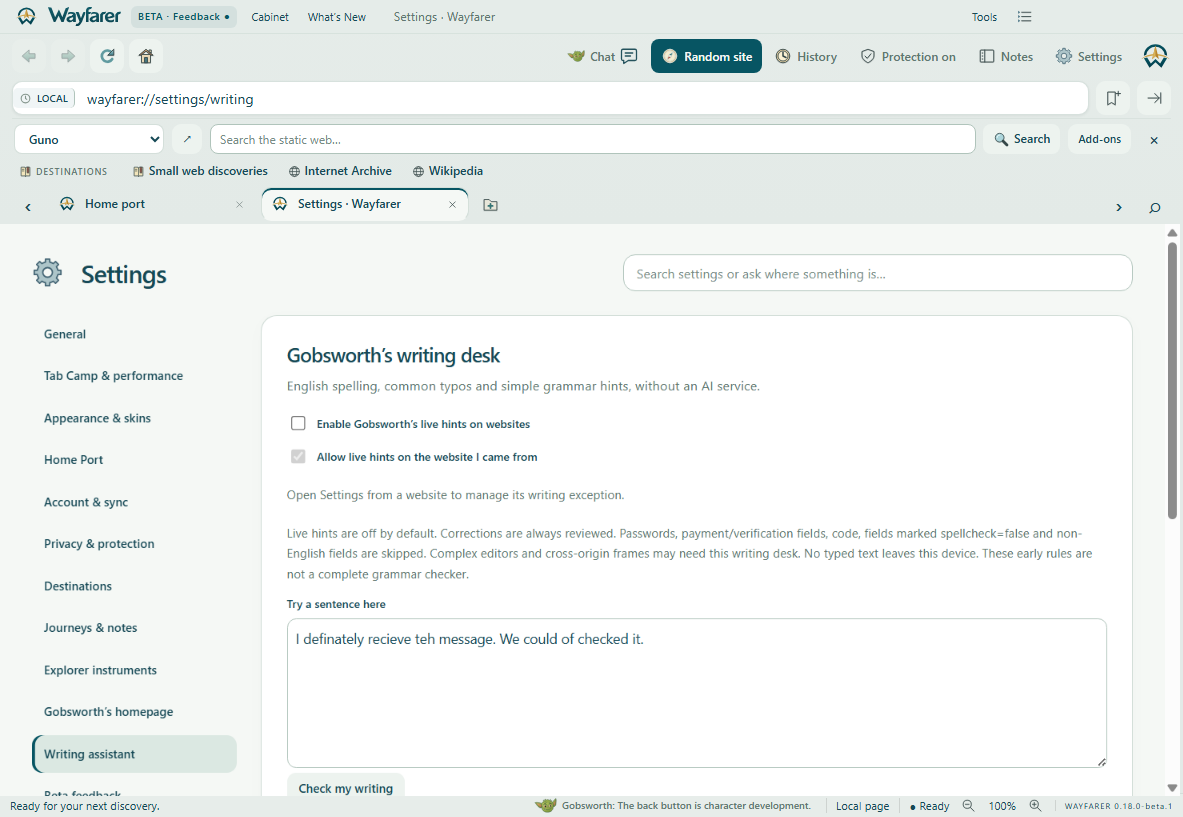Click into the Try a sentence textarea
The image size is (1183, 817).
[x=696, y=693]
